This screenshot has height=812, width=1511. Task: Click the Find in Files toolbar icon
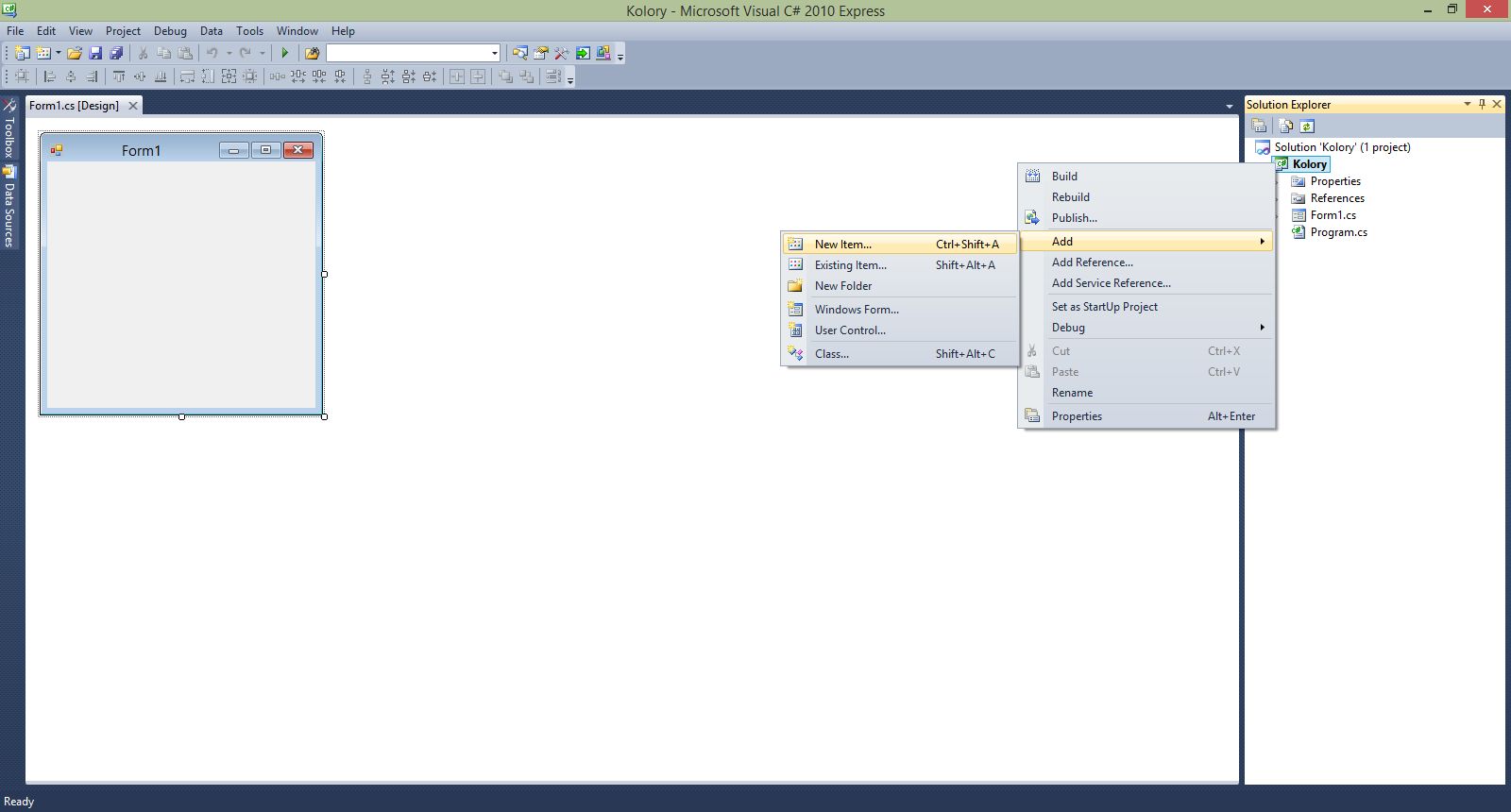(312, 53)
